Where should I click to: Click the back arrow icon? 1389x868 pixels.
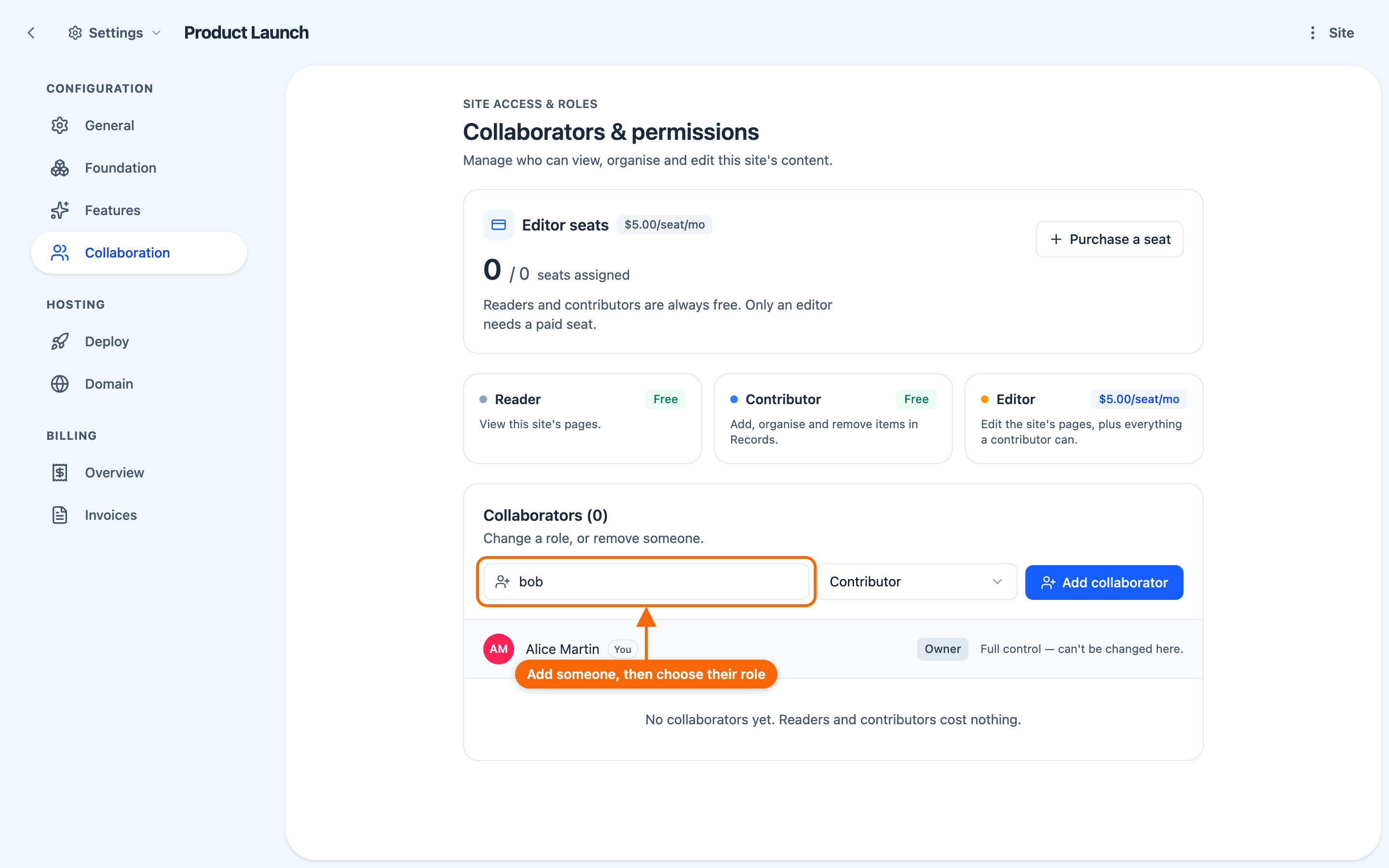pos(31,33)
